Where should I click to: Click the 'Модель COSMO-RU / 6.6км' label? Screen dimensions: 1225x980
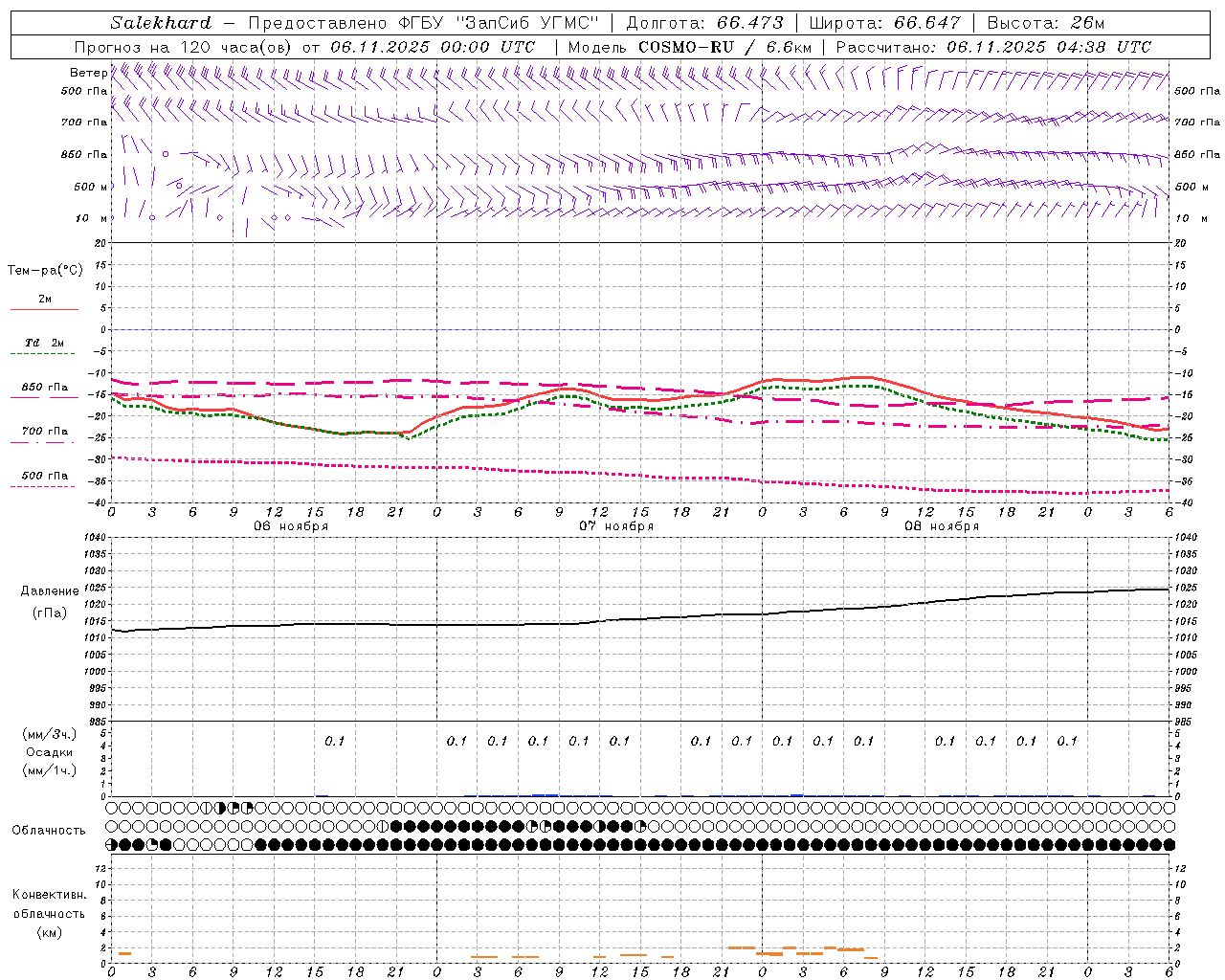[x=690, y=47]
